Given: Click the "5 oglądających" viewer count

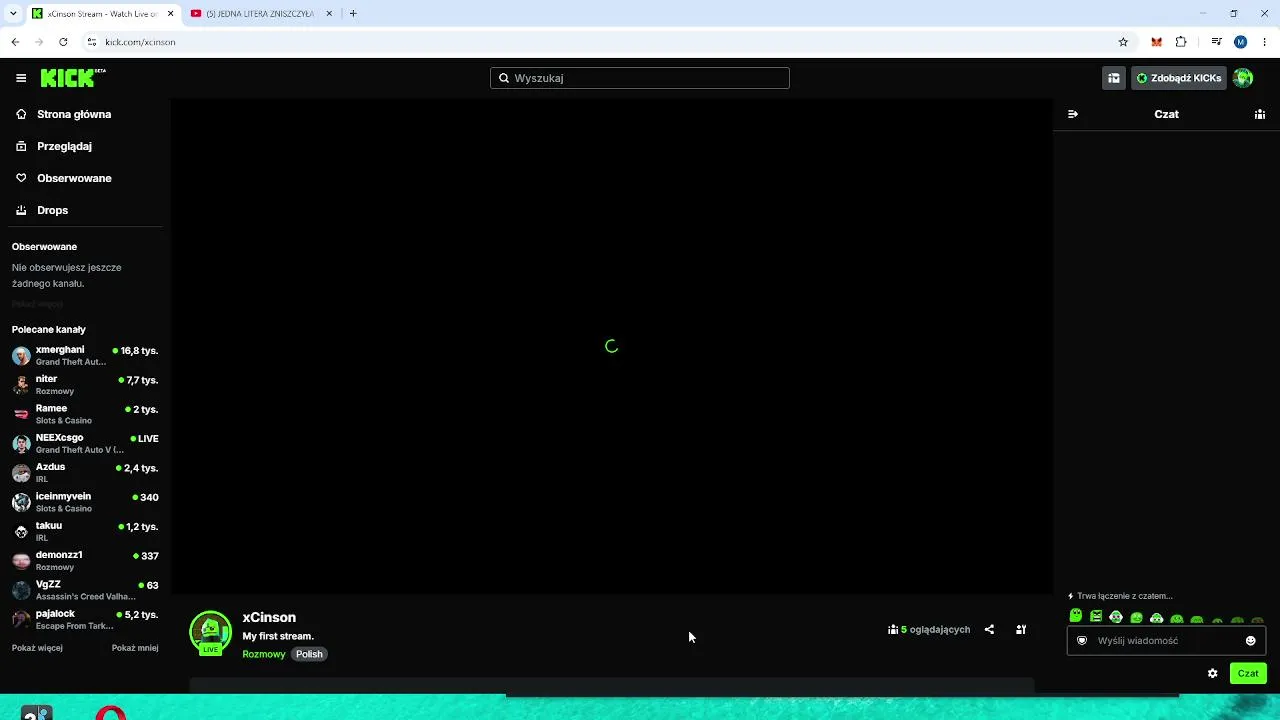Looking at the screenshot, I should click(929, 630).
